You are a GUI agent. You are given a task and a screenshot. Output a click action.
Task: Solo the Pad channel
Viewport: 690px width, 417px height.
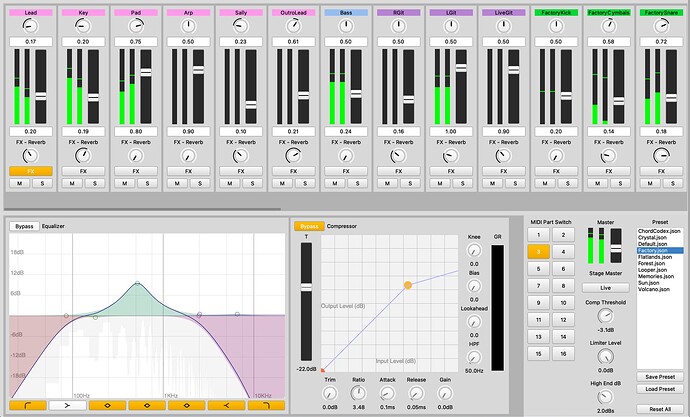pos(147,183)
